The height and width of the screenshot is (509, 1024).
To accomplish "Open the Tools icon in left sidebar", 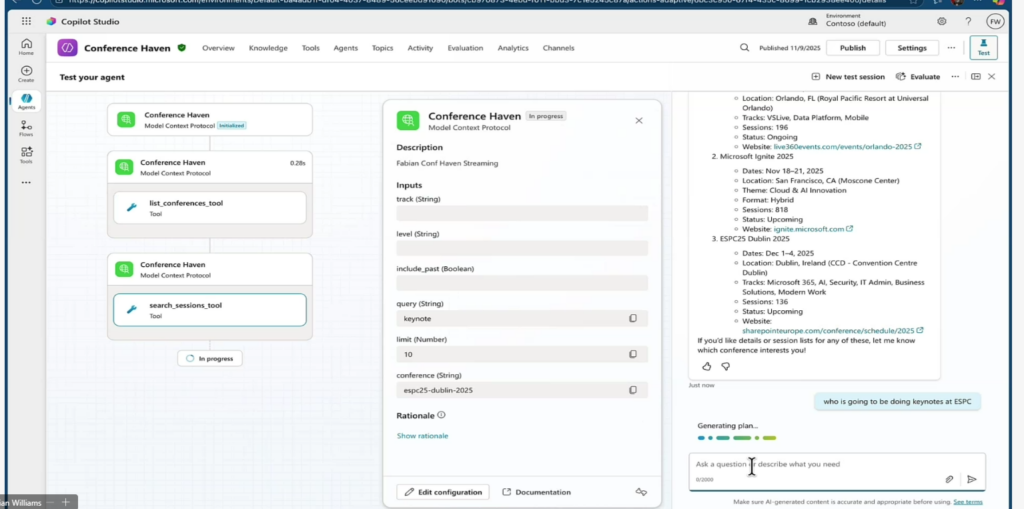I will point(26,154).
